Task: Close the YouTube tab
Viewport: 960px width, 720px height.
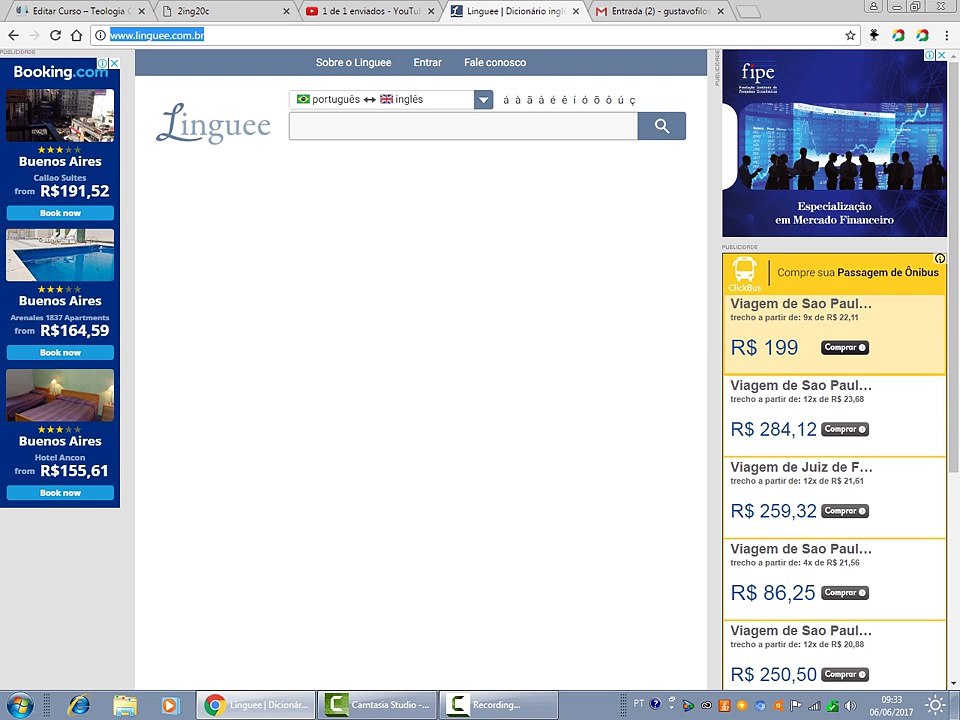Action: click(431, 11)
